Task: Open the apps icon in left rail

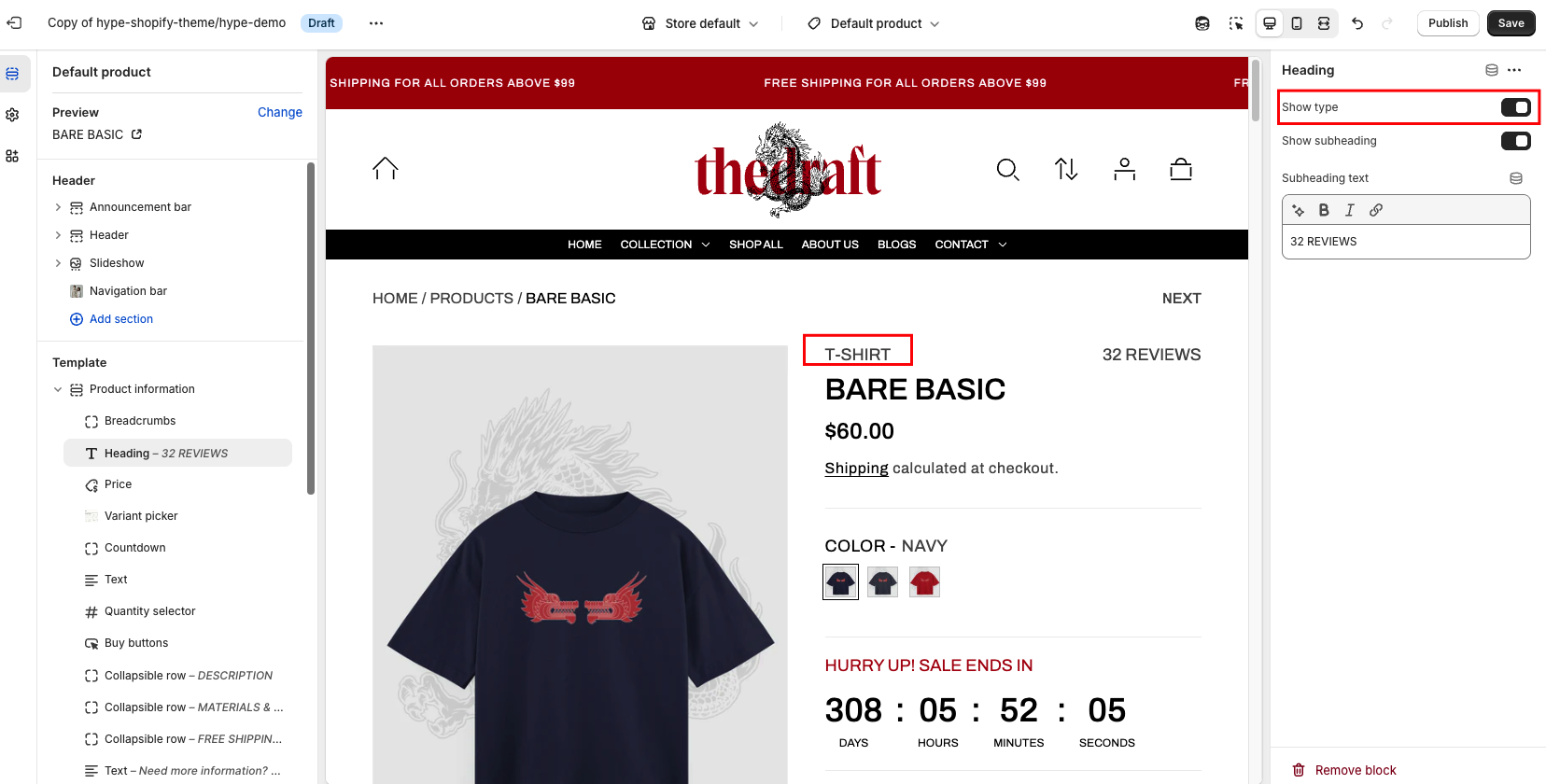Action: [x=12, y=156]
